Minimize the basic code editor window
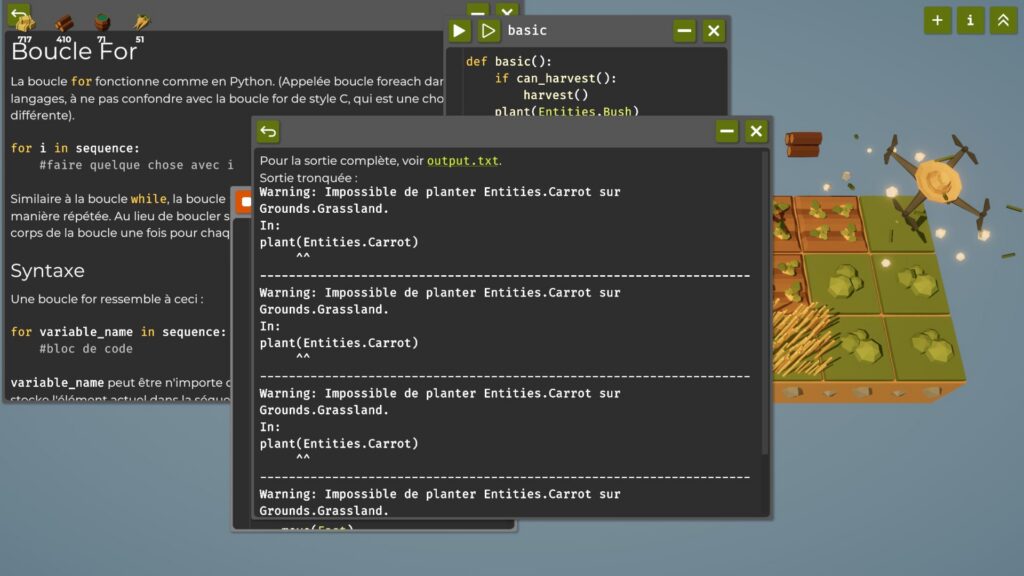This screenshot has height=576, width=1024. [x=684, y=31]
